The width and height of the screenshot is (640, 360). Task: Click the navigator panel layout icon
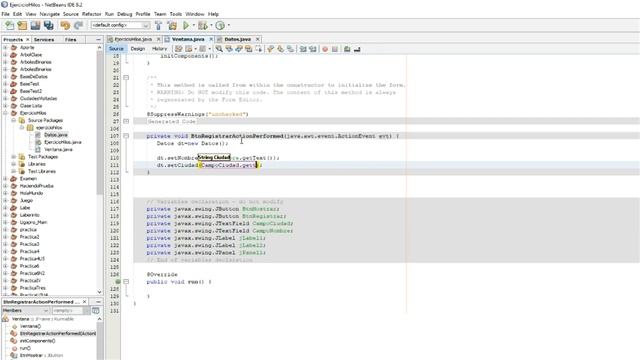[x=96, y=311]
